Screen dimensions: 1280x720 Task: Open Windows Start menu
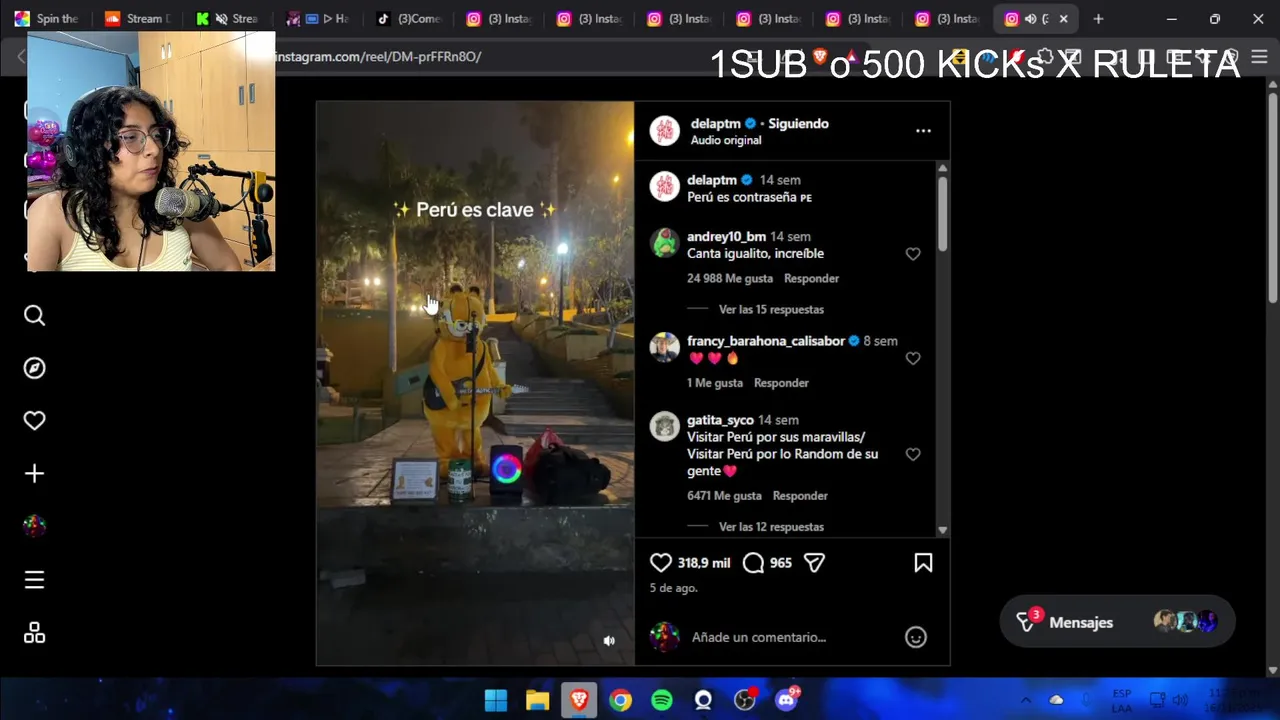[x=496, y=700]
